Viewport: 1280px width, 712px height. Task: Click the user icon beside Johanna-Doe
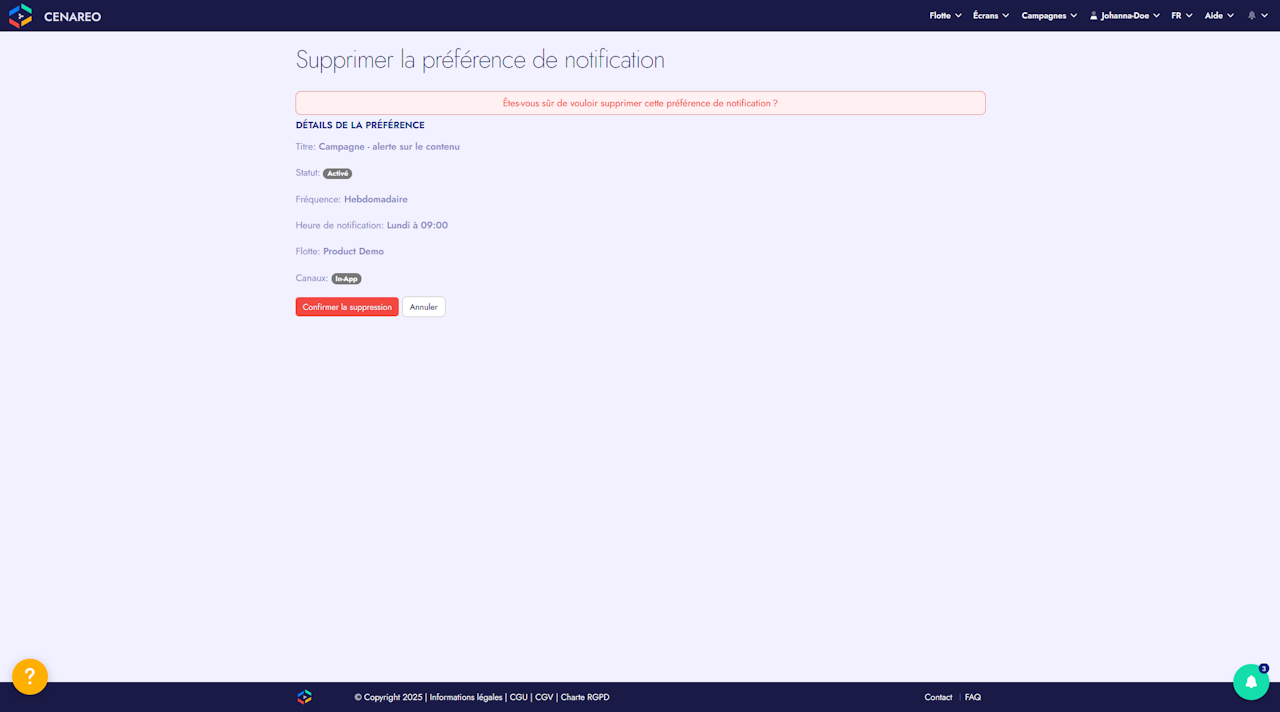click(1094, 16)
